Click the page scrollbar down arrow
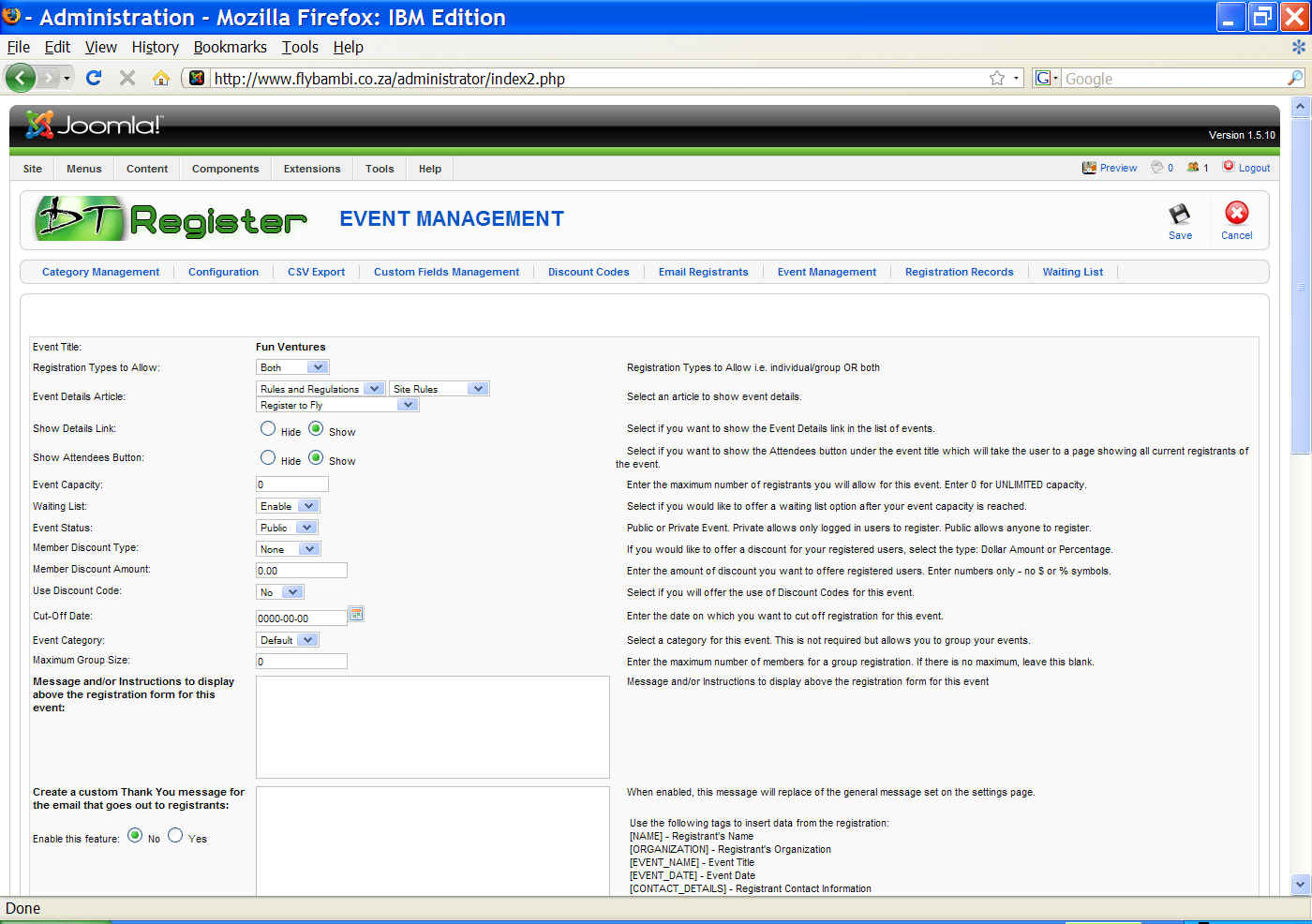 tap(1300, 884)
